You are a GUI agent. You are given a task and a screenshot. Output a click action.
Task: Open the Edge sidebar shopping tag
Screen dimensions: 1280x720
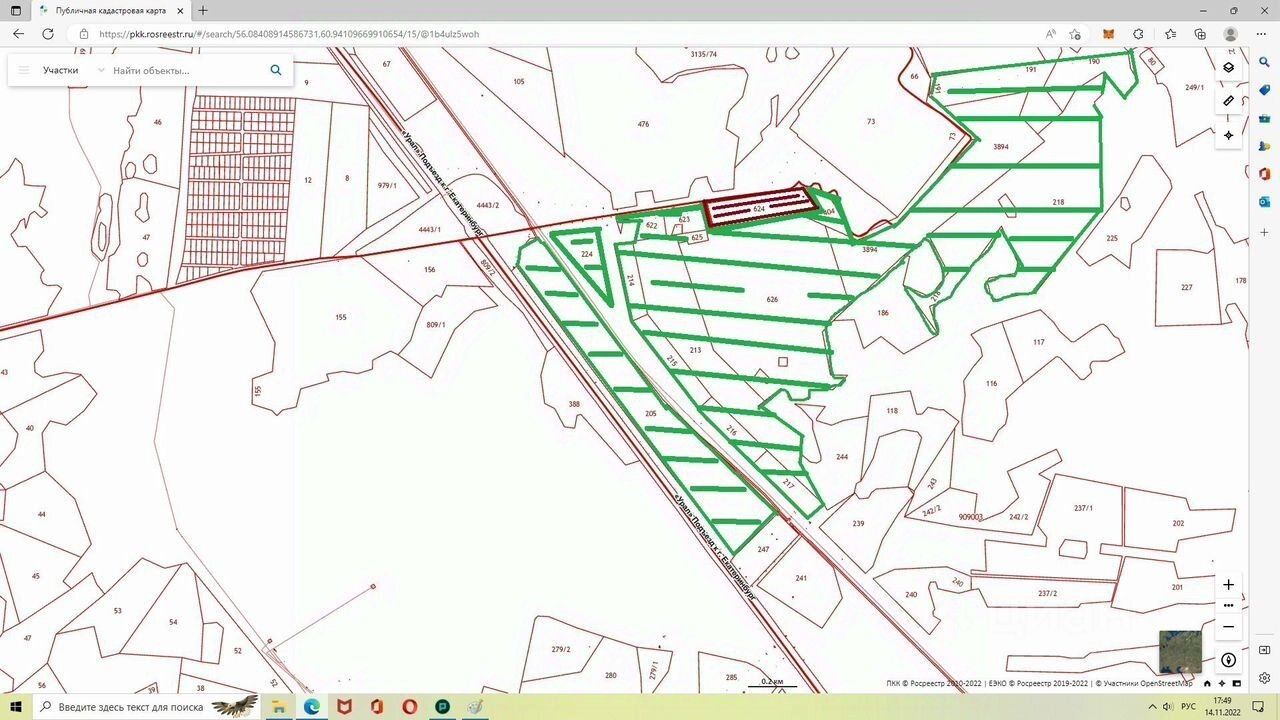point(1265,90)
